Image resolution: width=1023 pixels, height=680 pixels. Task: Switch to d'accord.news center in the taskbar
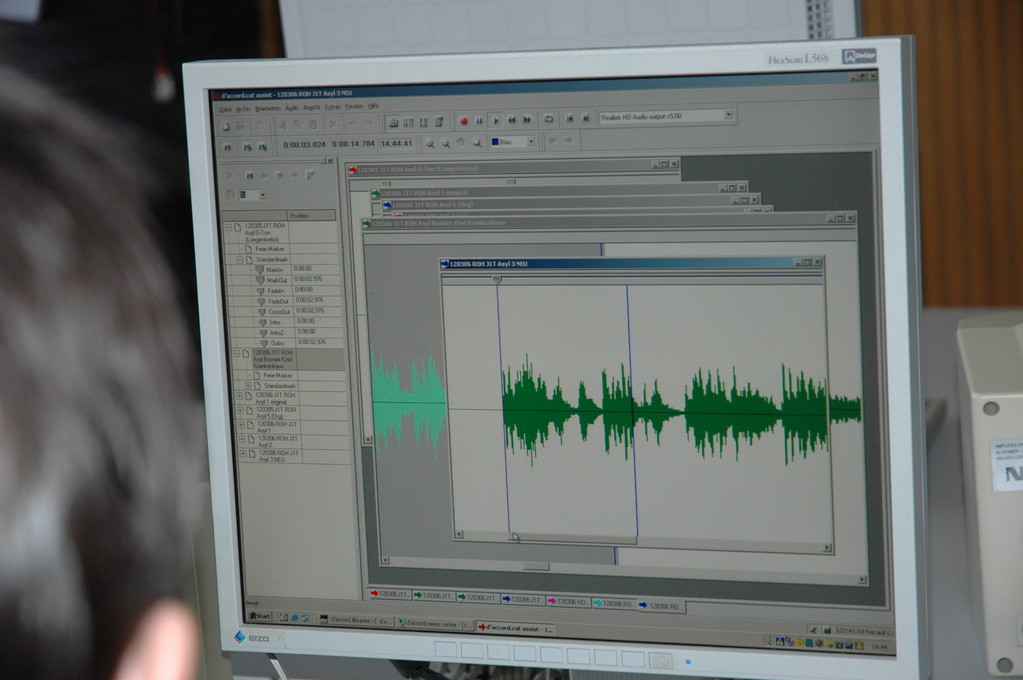(x=434, y=623)
